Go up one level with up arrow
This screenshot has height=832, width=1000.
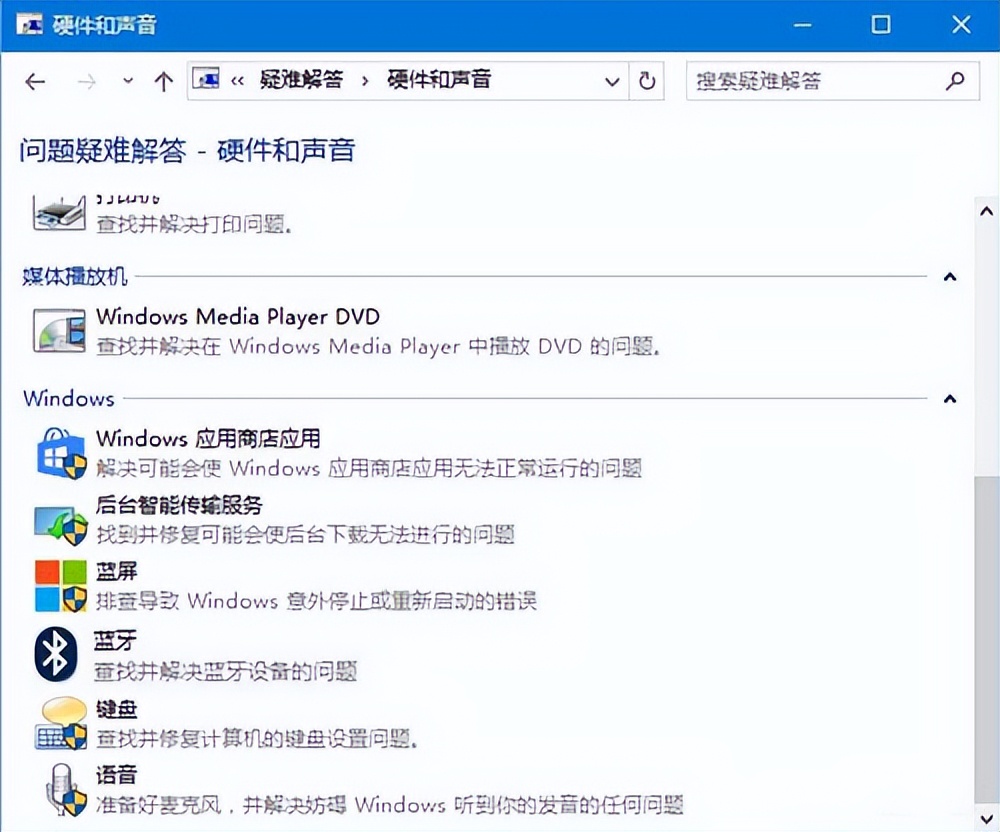click(x=164, y=82)
